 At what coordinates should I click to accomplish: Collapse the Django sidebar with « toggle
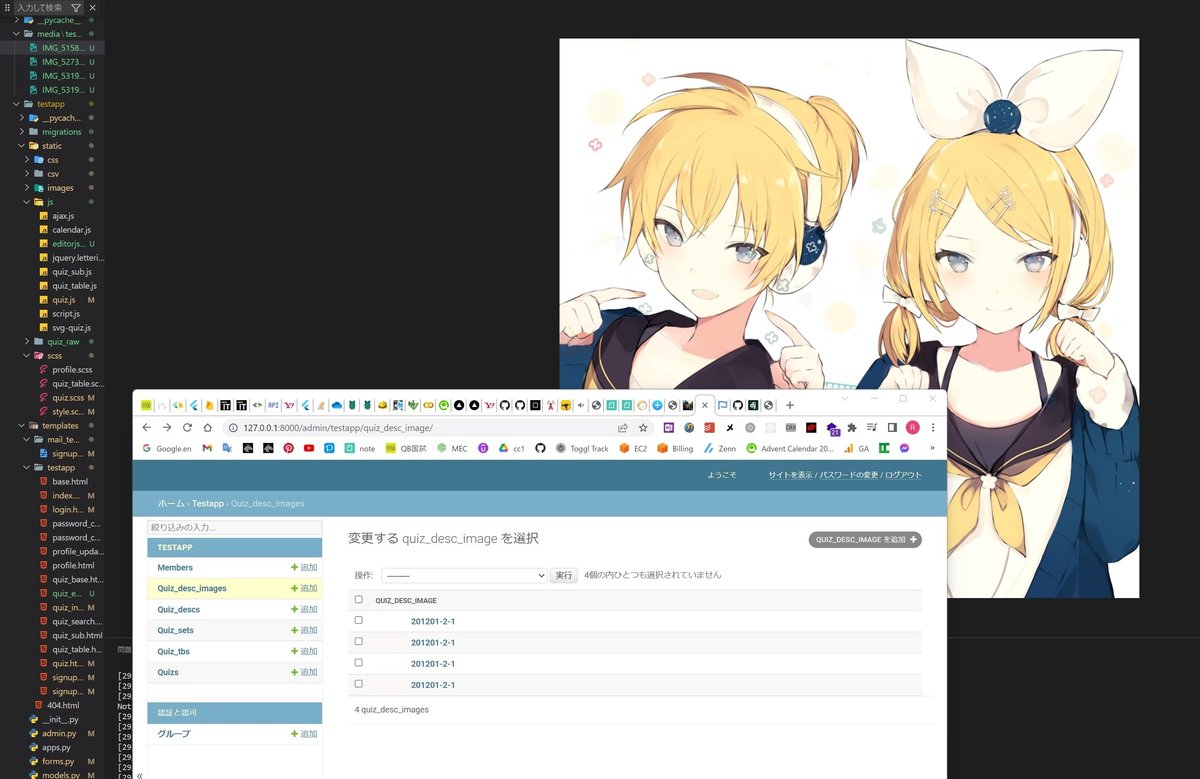[139, 774]
